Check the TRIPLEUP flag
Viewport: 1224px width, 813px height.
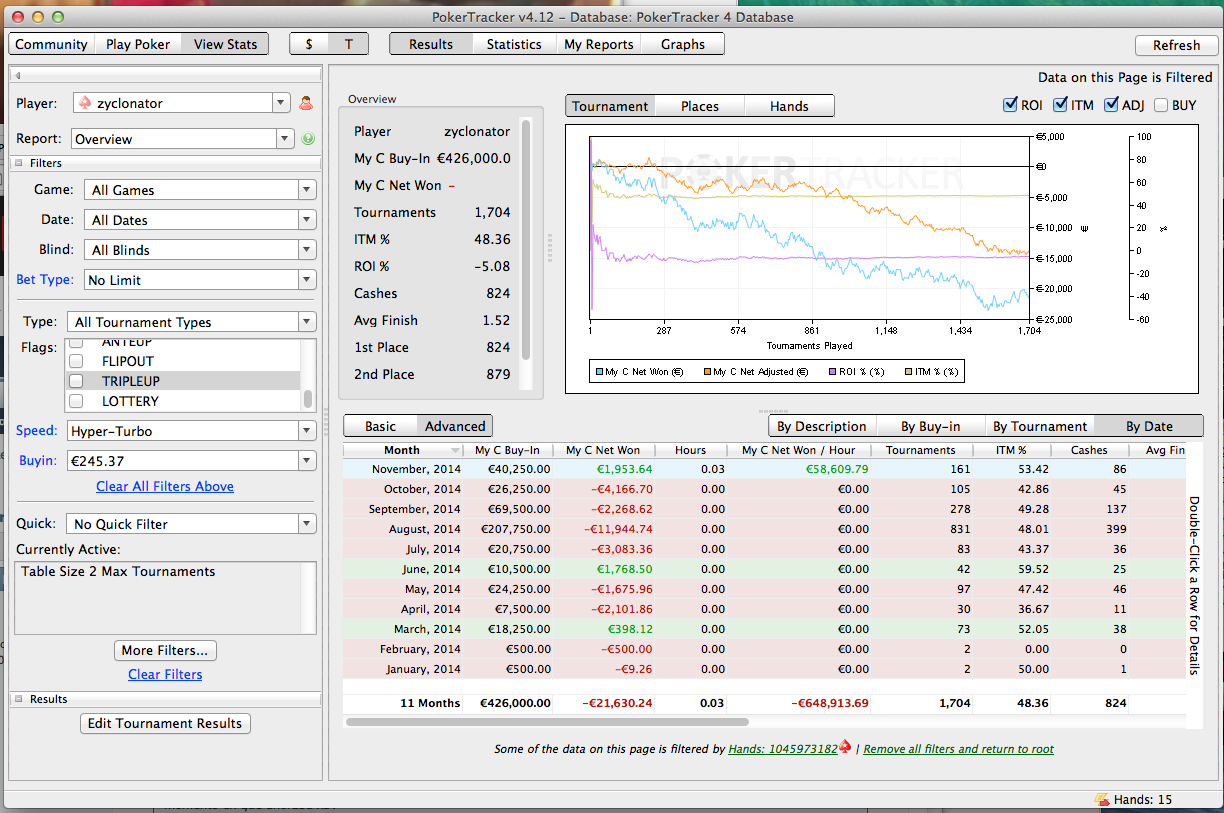(75, 381)
